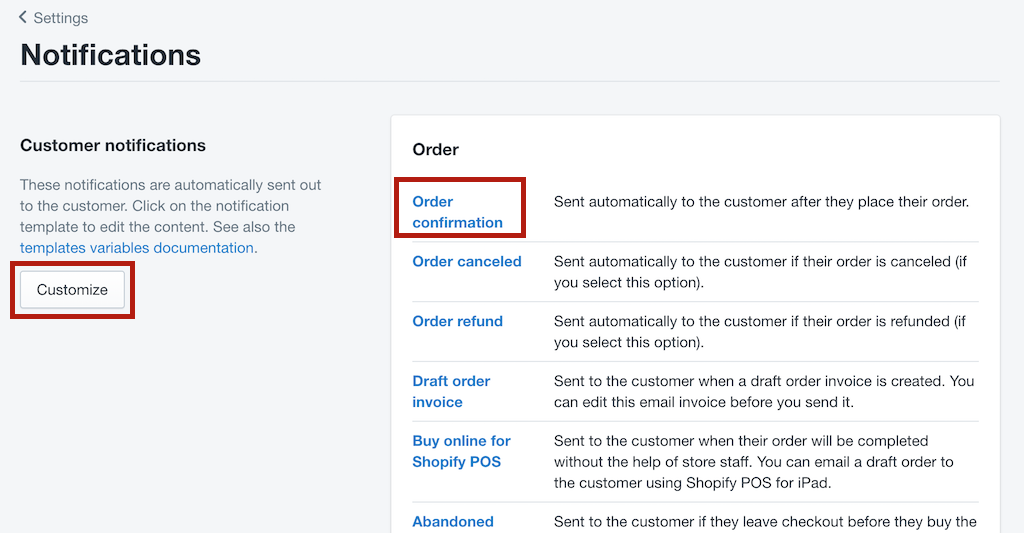Open the Draft order invoice template
1024x533 pixels.
point(451,391)
